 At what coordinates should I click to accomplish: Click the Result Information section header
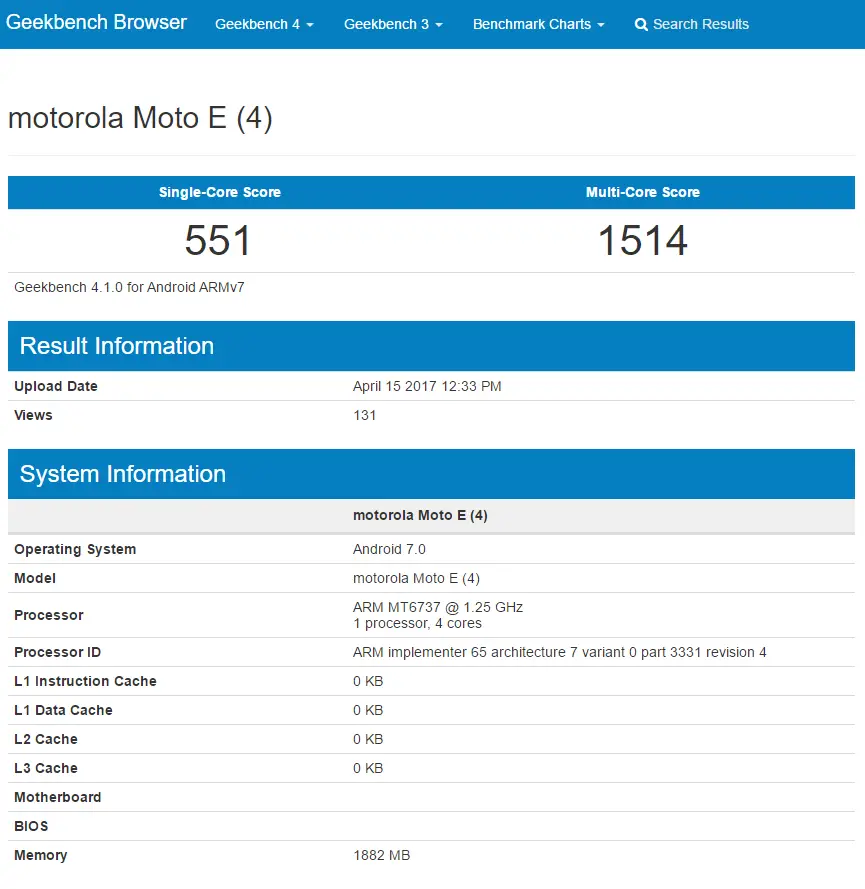click(431, 346)
